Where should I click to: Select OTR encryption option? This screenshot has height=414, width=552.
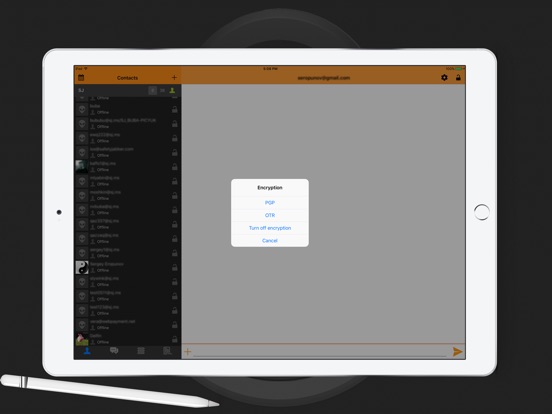tap(270, 215)
